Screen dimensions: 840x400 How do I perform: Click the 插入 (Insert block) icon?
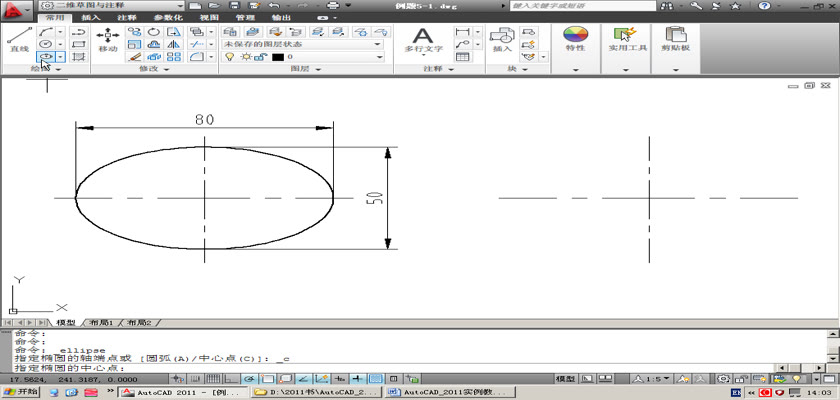point(502,40)
